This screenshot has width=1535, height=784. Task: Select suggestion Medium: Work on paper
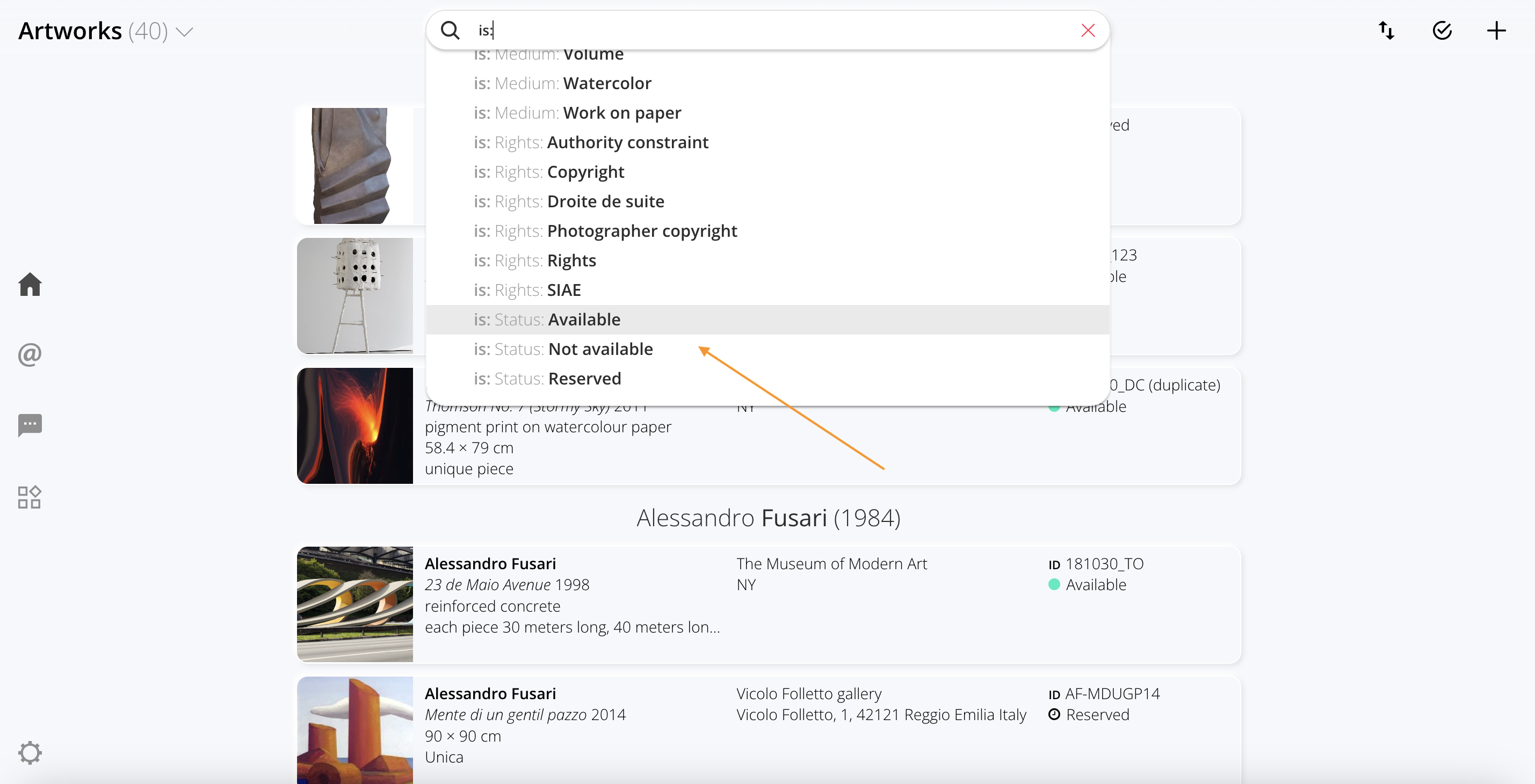[767, 113]
